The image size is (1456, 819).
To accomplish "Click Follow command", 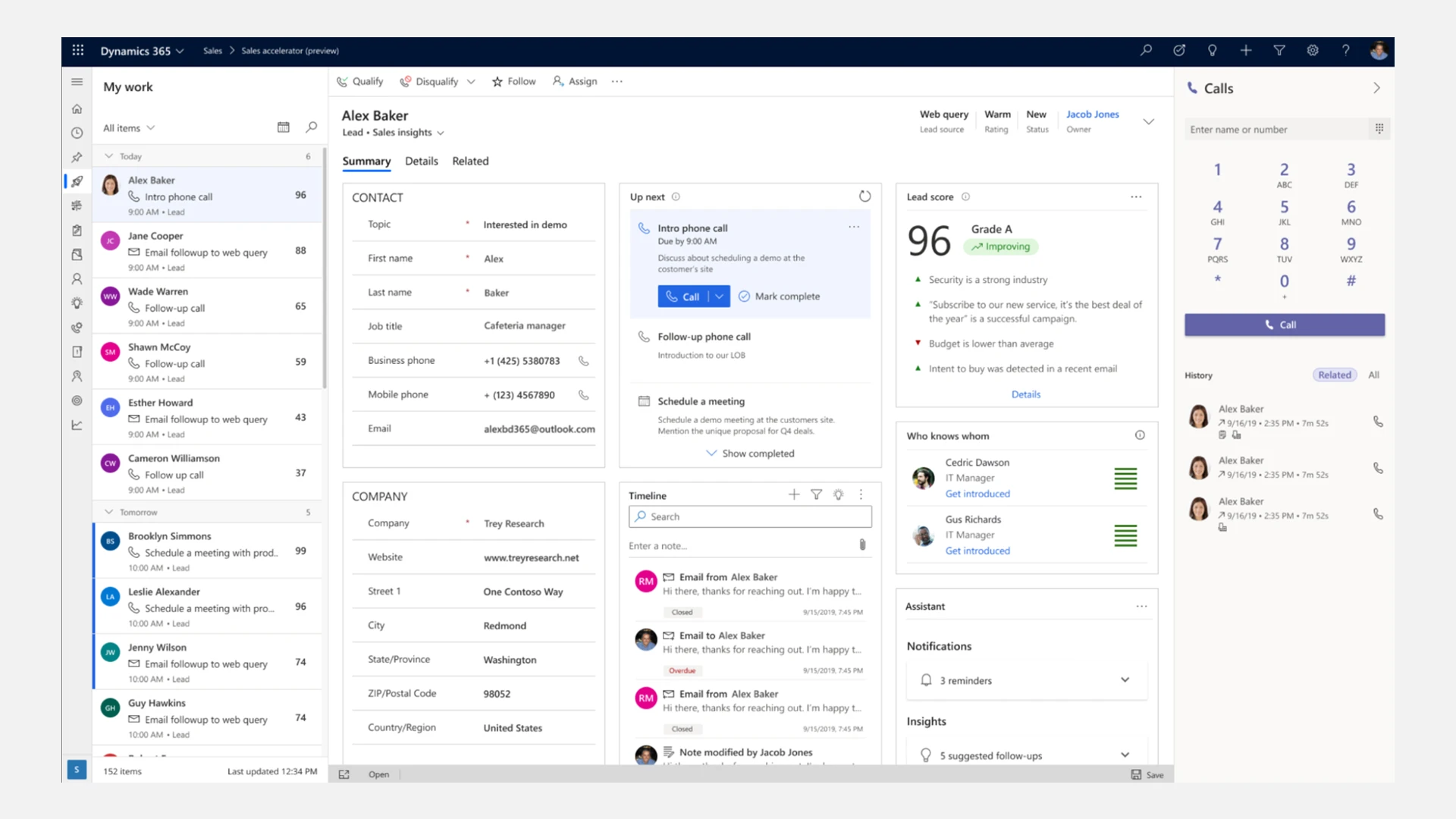I will [x=513, y=81].
